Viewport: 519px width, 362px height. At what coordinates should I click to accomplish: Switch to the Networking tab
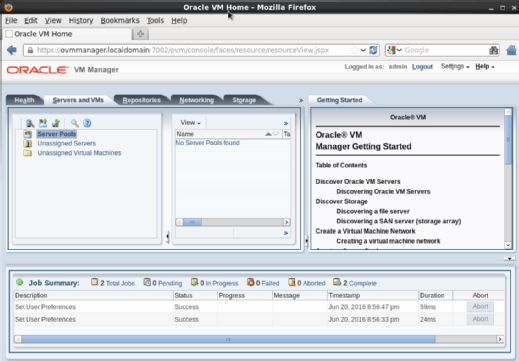(197, 100)
